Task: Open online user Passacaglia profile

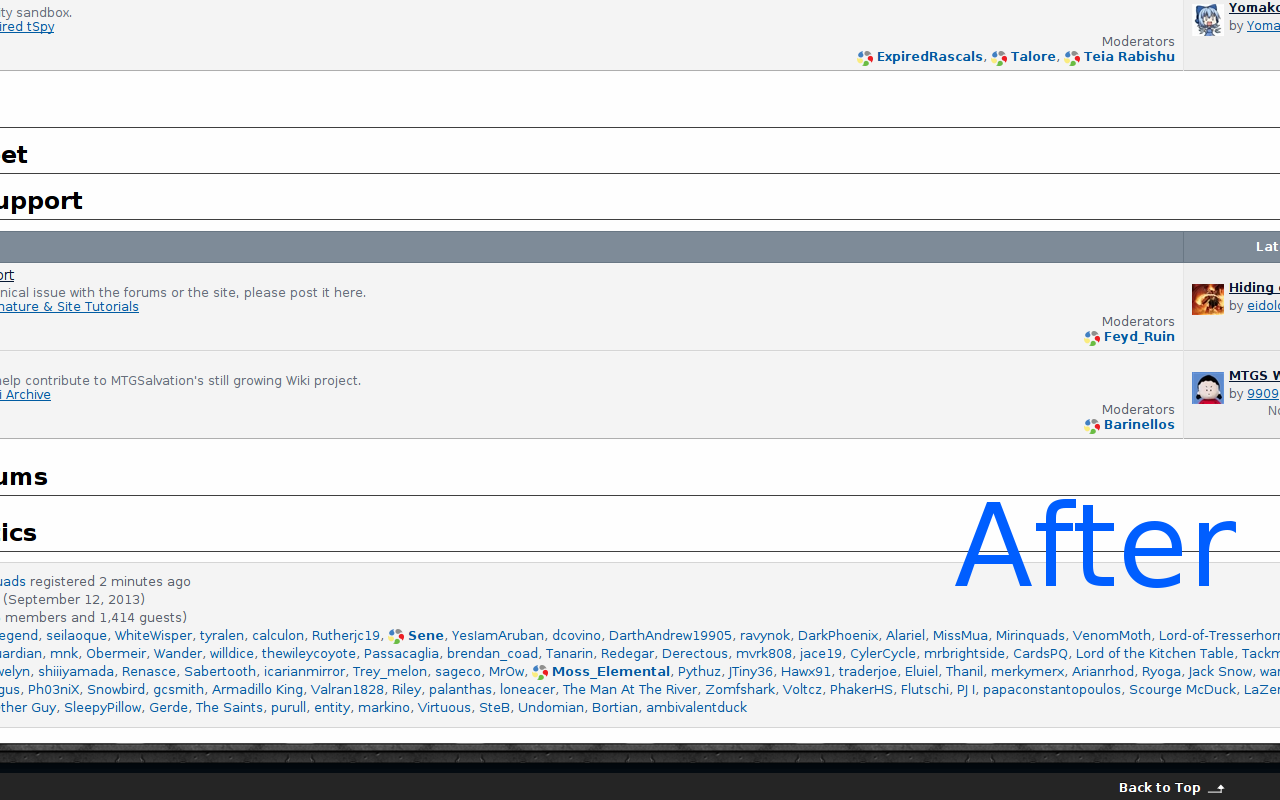Action: tap(401, 654)
